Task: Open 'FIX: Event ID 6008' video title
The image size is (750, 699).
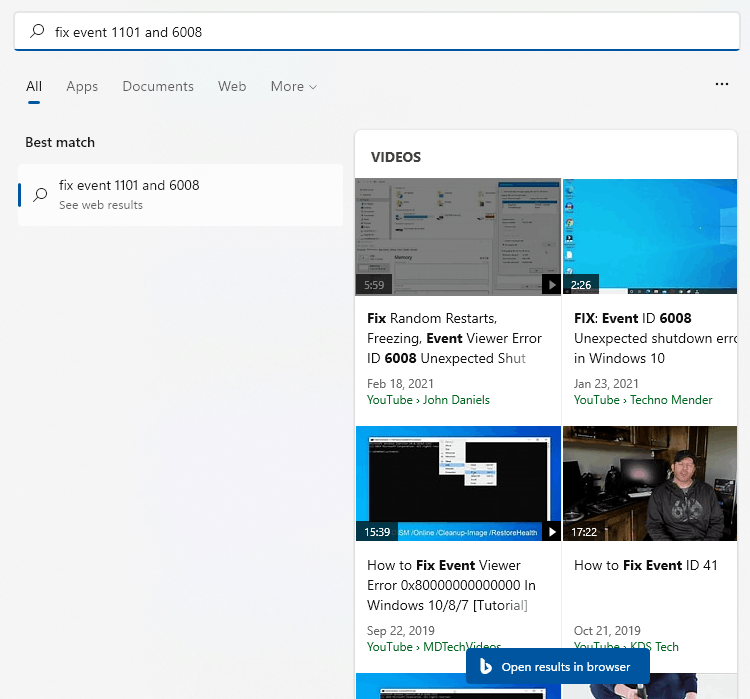Action: point(655,338)
